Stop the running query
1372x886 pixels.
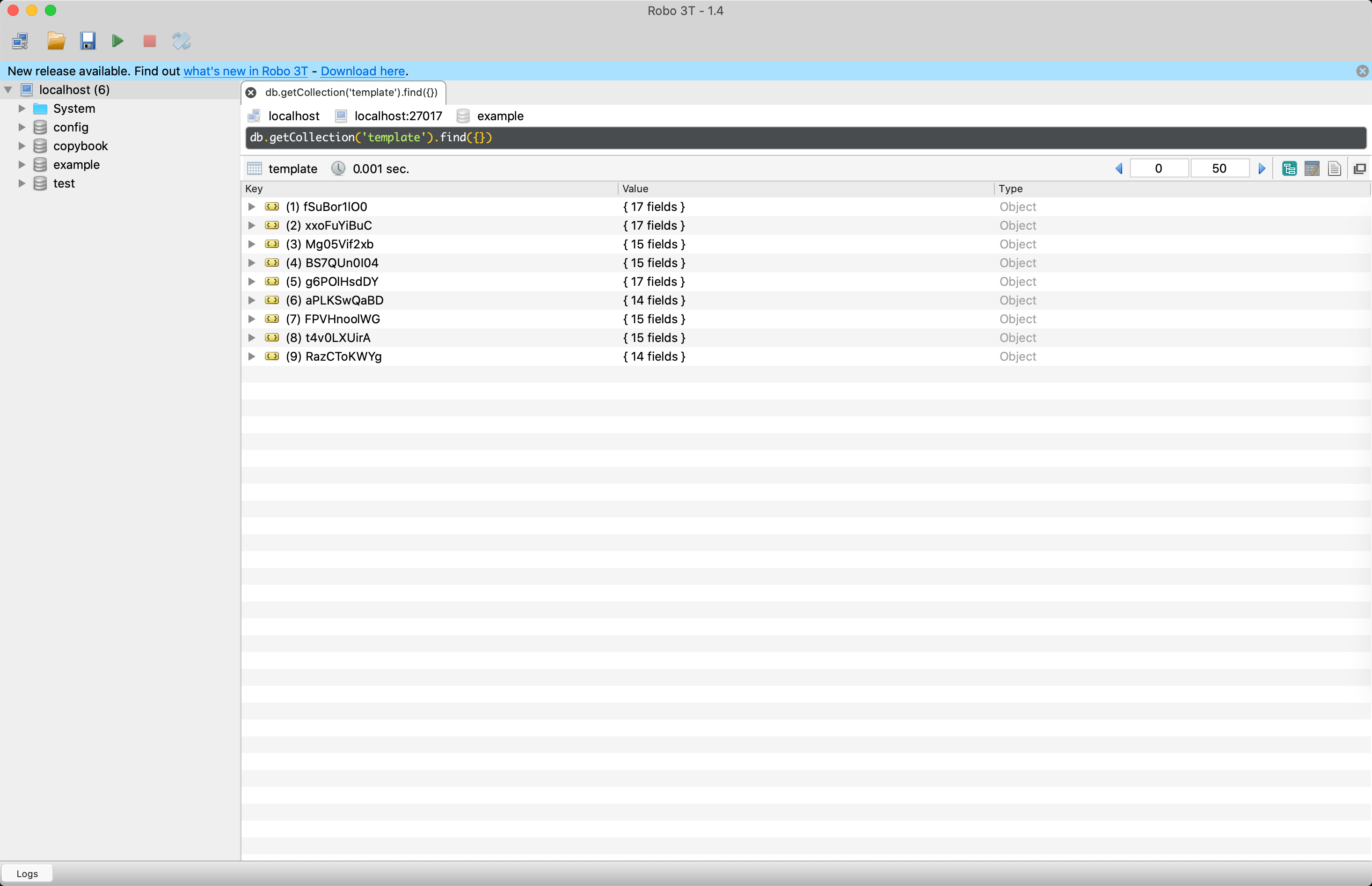pyautogui.click(x=149, y=41)
